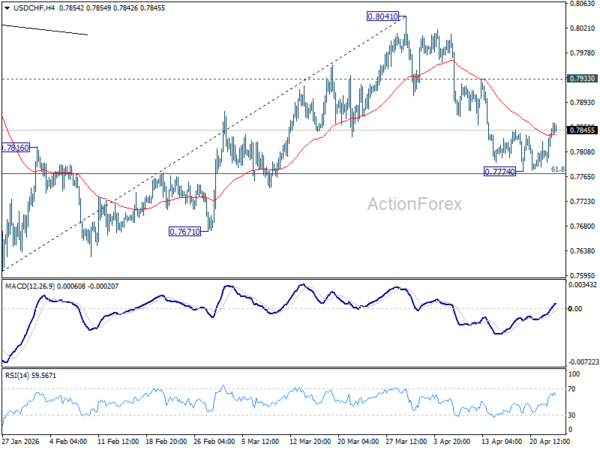Viewport: 600px width, 450px height.
Task: Click the 0.77230 price axis value
Action: click(582, 202)
